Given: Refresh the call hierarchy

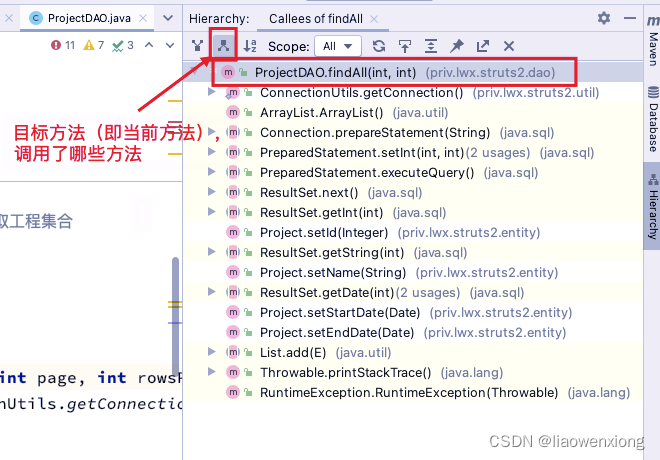Looking at the screenshot, I should click(x=379, y=46).
